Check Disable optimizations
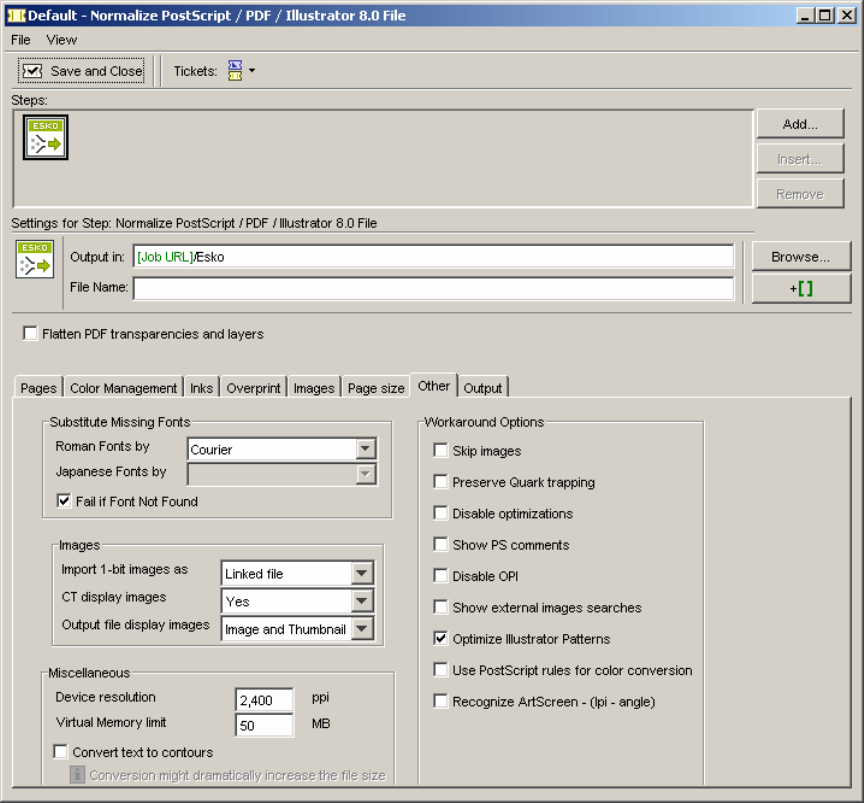 coord(440,513)
